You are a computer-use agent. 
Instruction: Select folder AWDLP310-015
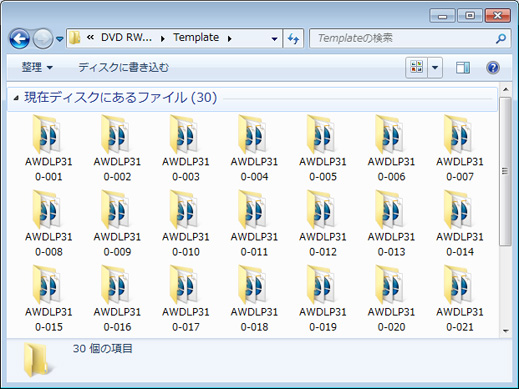click(x=49, y=299)
